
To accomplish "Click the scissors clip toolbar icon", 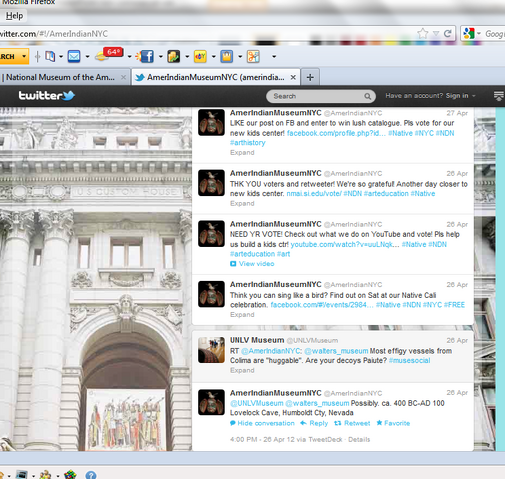I will 253,56.
